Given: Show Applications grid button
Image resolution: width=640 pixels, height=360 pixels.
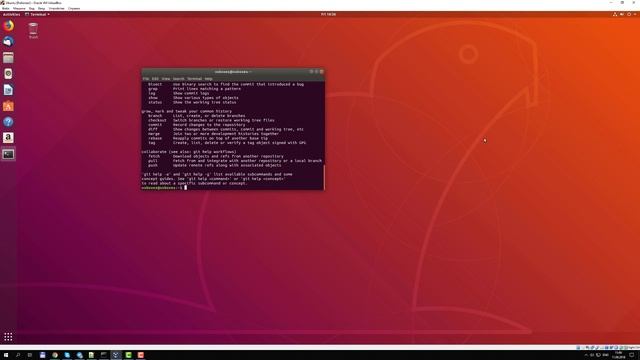Looking at the screenshot, I should [x=8, y=337].
